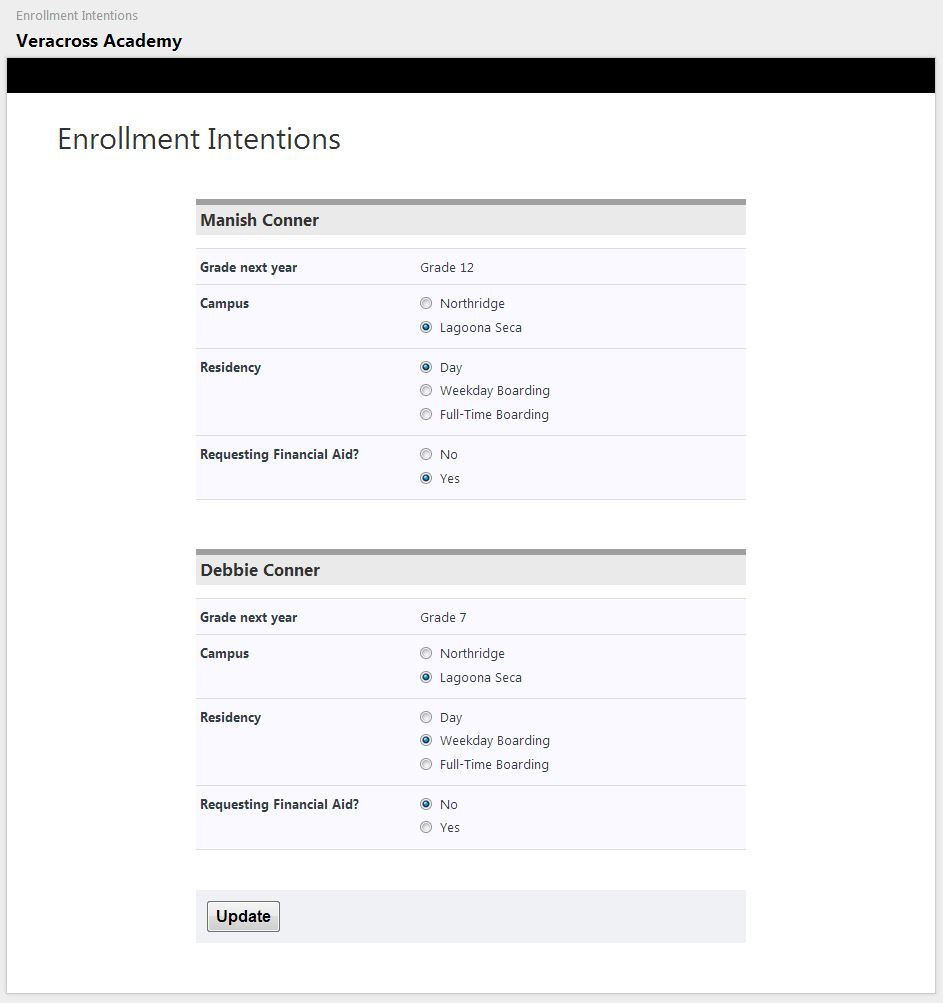Click the Debbie Conner section header

260,570
